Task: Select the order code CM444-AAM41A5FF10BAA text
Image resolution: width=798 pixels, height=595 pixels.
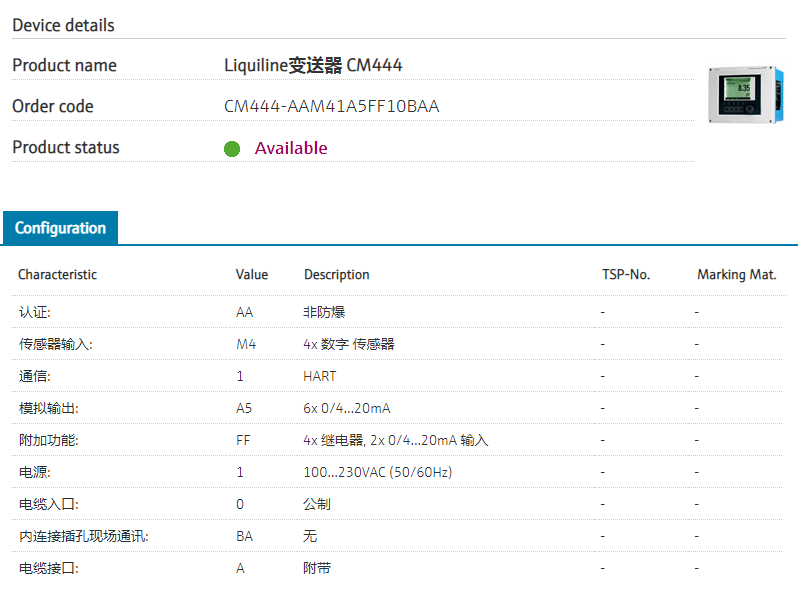Action: pyautogui.click(x=331, y=106)
